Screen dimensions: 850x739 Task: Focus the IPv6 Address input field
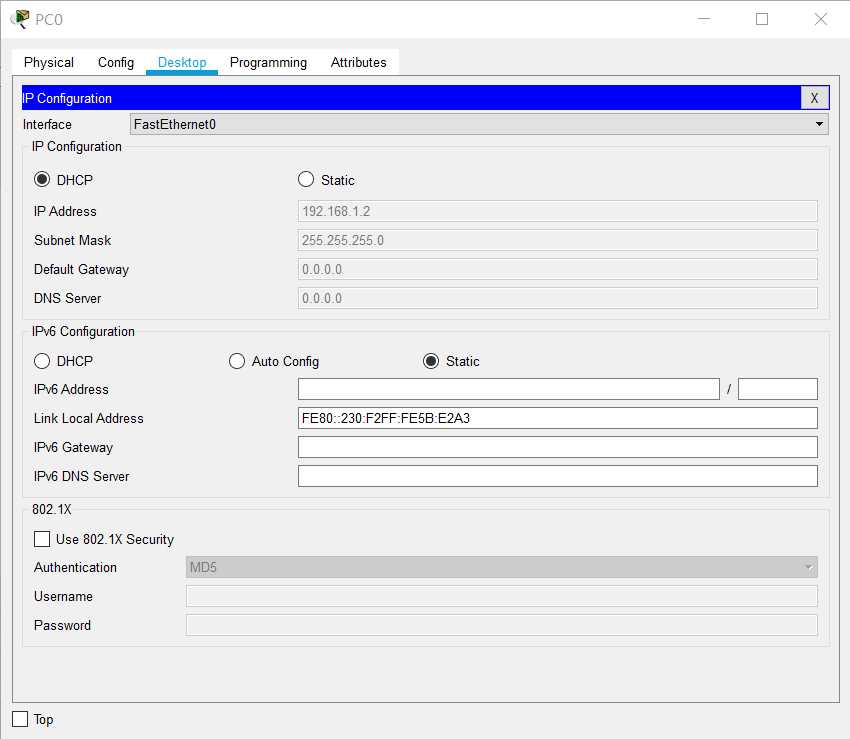click(x=508, y=389)
